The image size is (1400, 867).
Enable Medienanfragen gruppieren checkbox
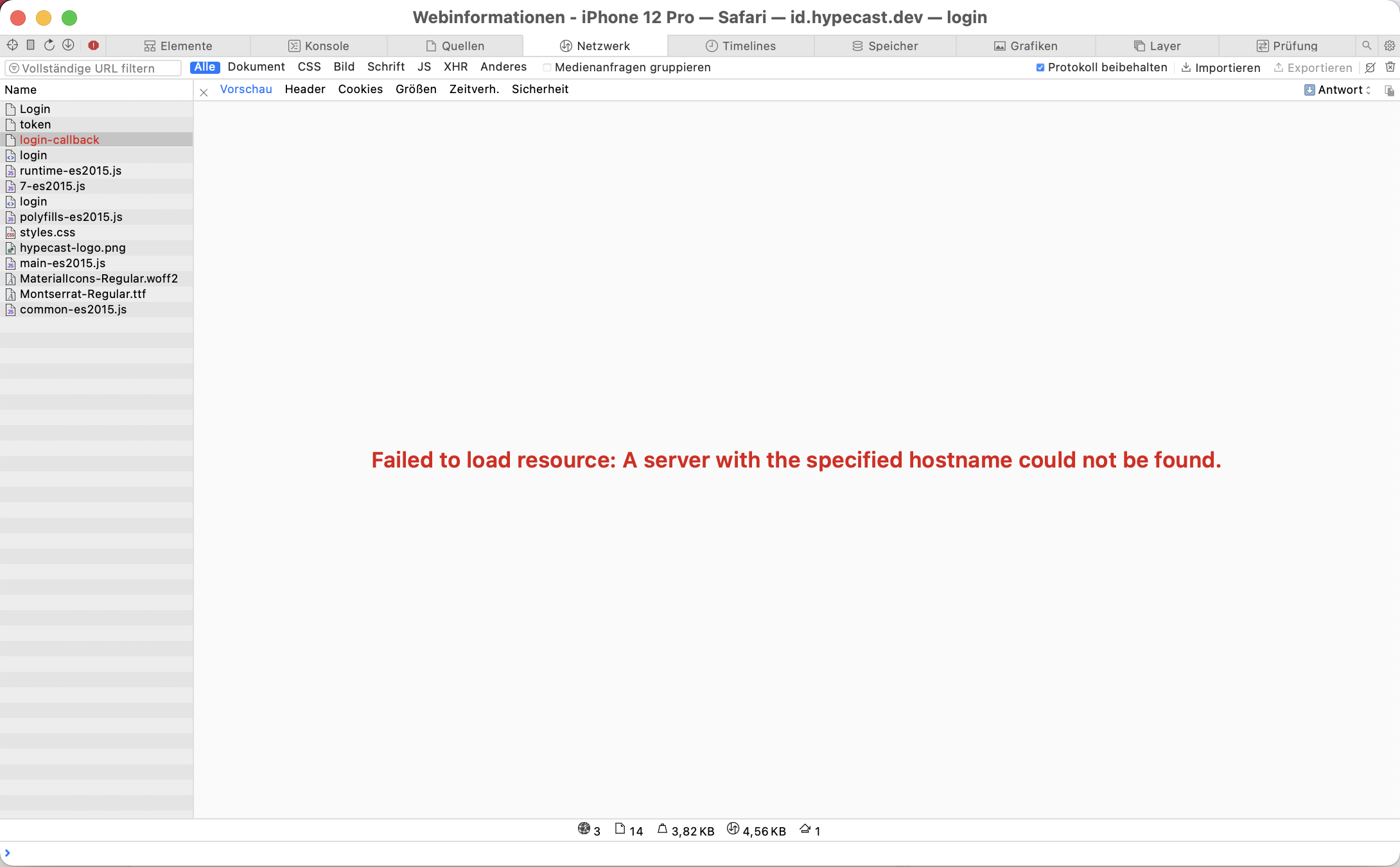tap(547, 67)
